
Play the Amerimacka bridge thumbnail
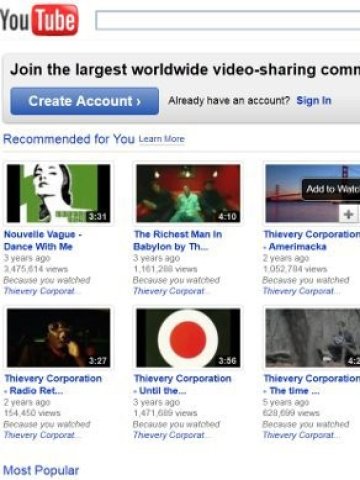(313, 193)
